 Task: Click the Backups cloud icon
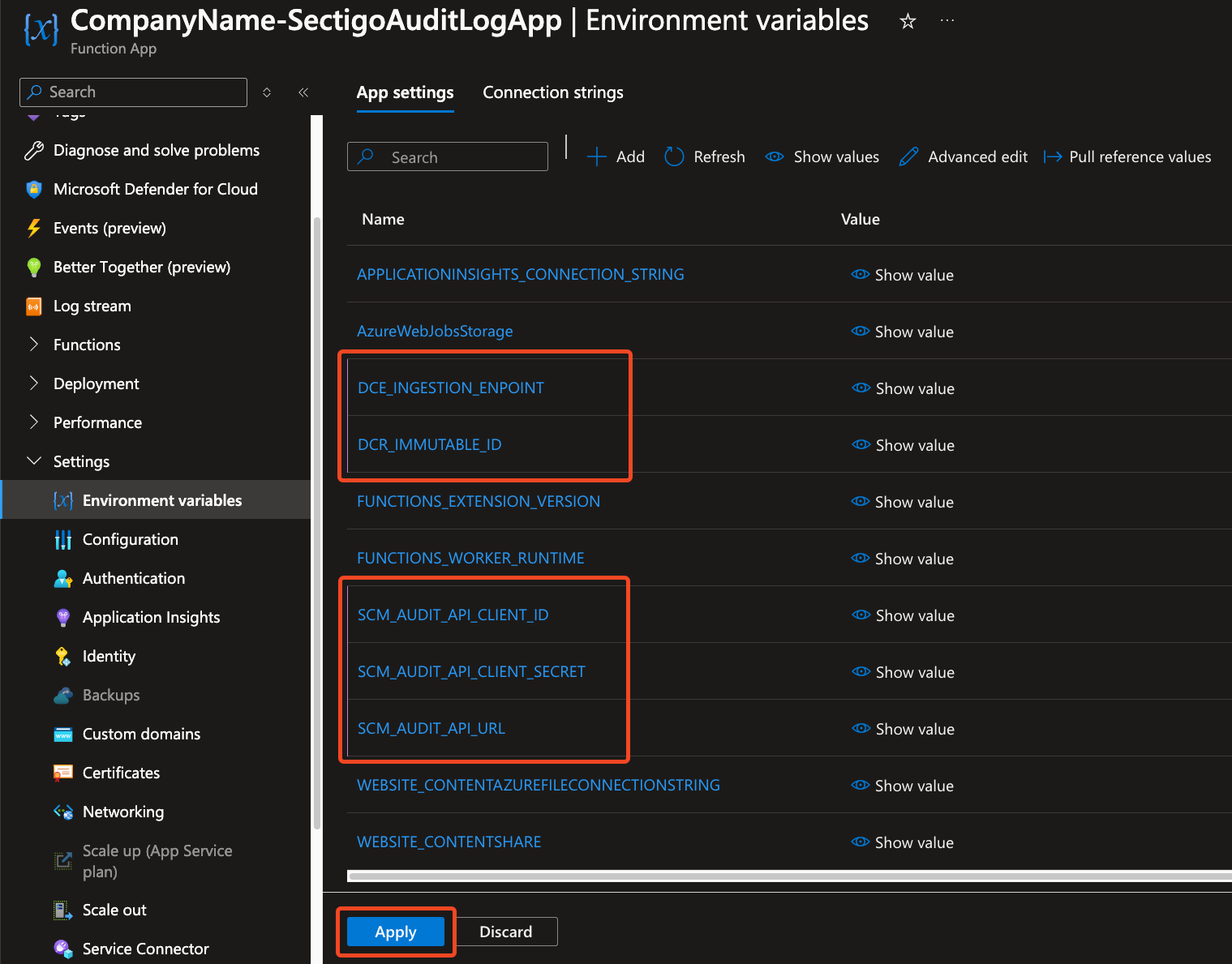63,695
